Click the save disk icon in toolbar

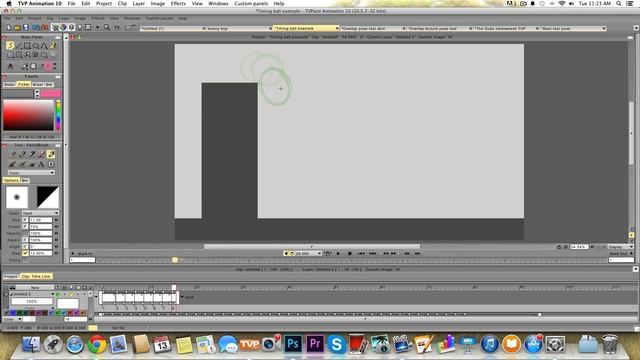coord(26,27)
